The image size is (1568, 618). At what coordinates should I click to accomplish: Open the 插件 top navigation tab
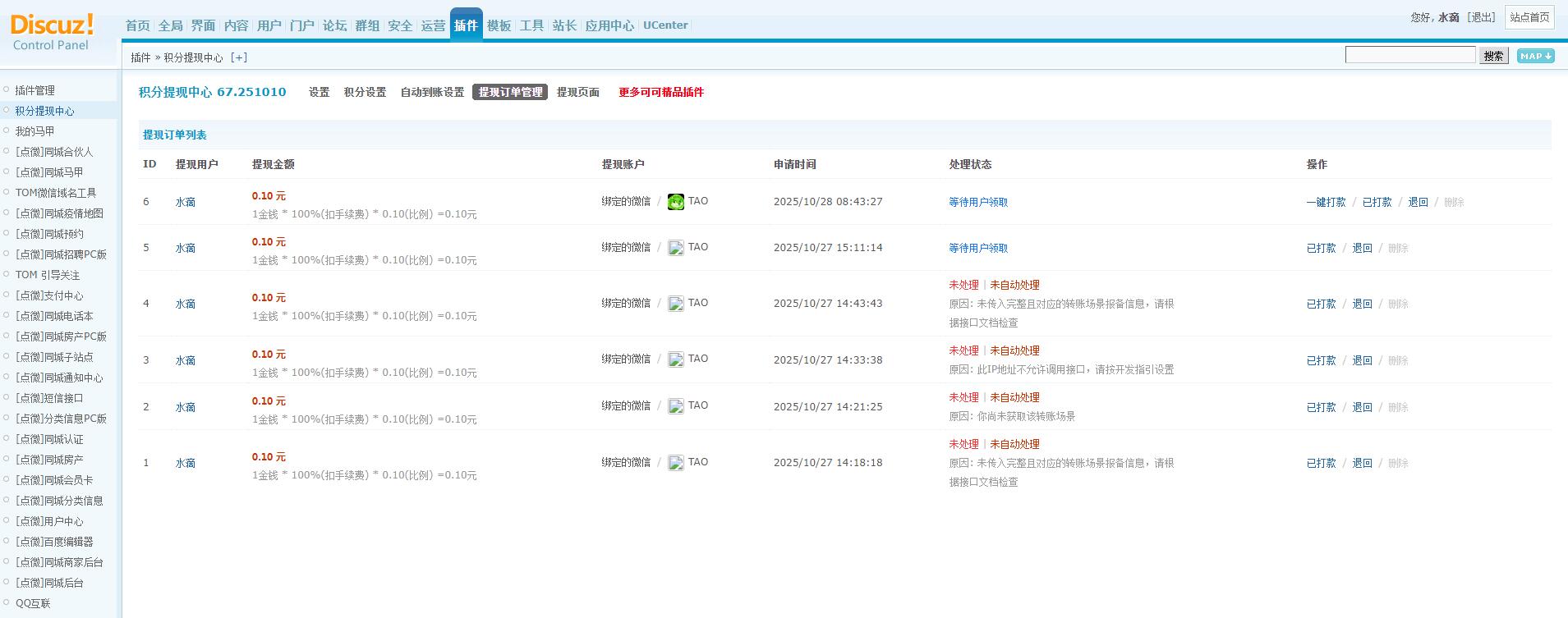tap(466, 25)
